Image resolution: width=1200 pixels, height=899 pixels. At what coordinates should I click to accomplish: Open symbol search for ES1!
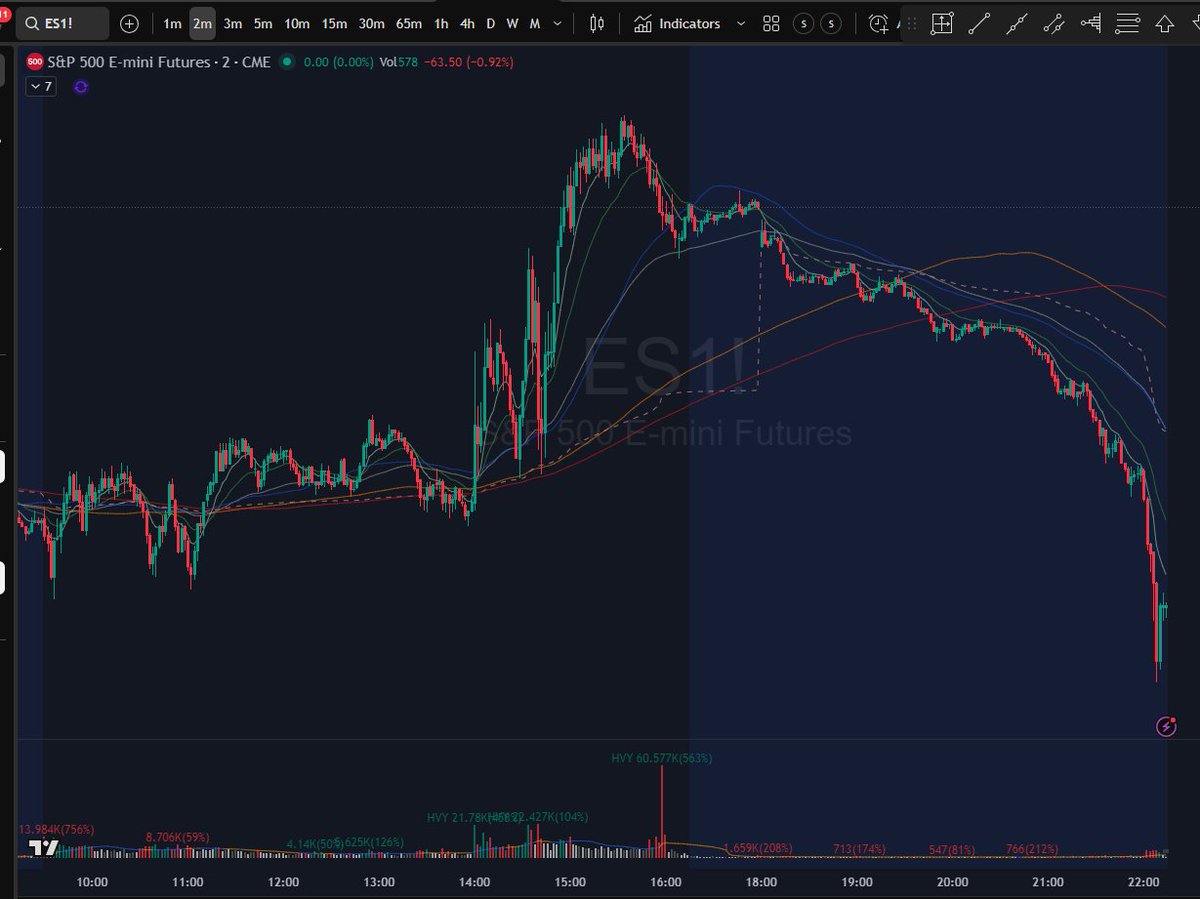coord(62,23)
